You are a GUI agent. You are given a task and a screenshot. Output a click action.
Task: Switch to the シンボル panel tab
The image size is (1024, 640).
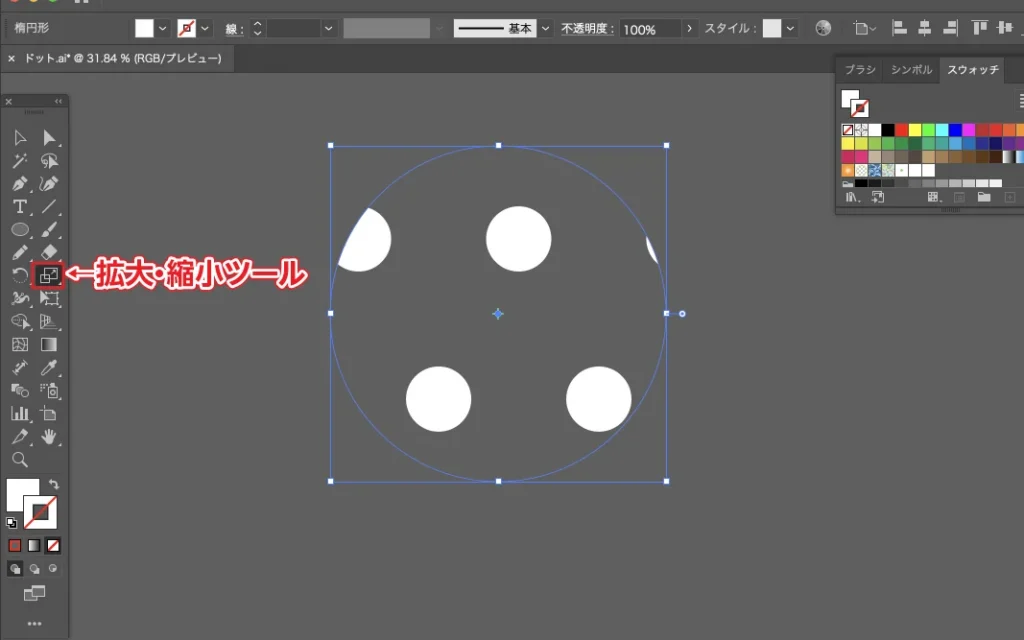(911, 70)
